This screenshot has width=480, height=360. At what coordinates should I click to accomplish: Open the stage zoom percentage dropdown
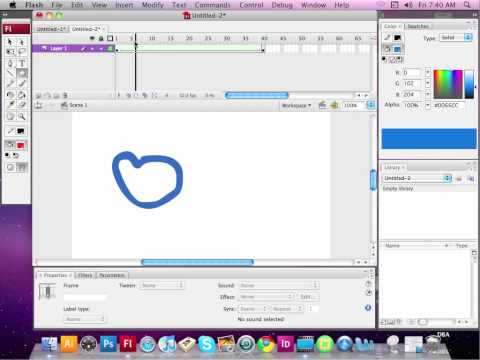coord(371,105)
